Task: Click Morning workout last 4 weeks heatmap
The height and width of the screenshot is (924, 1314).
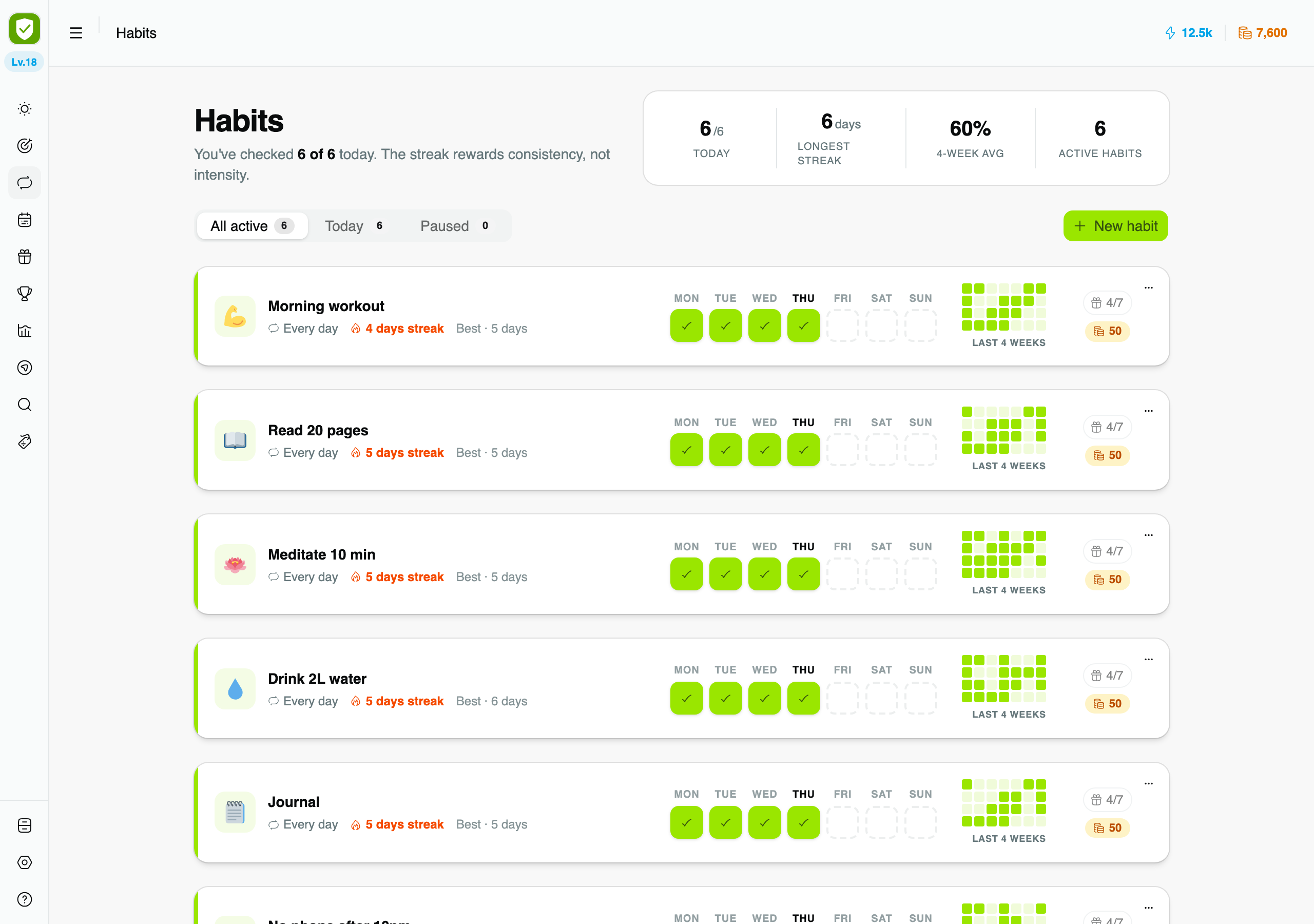Action: coord(1004,307)
